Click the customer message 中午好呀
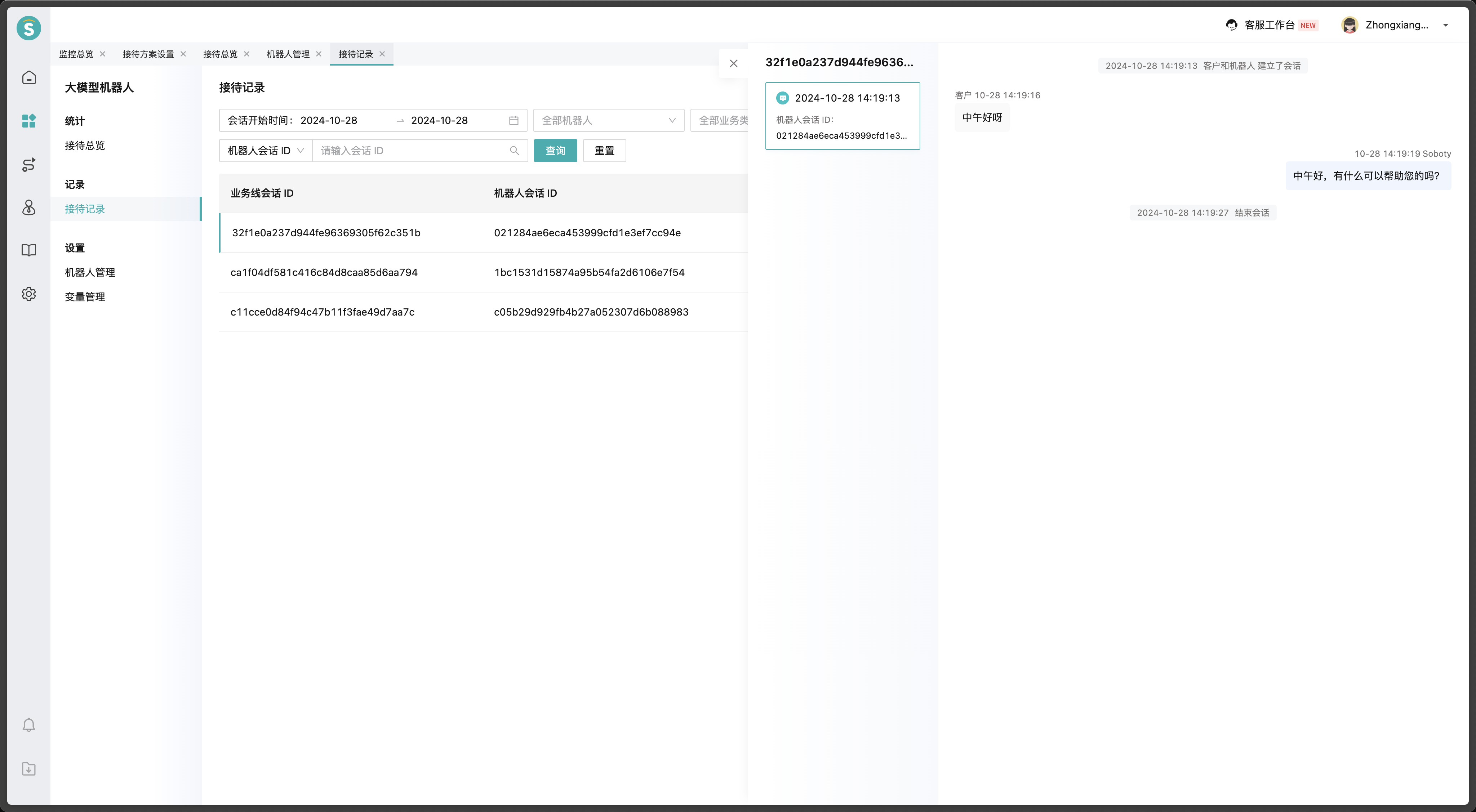Screen dimensions: 1476x812 pos(982,117)
